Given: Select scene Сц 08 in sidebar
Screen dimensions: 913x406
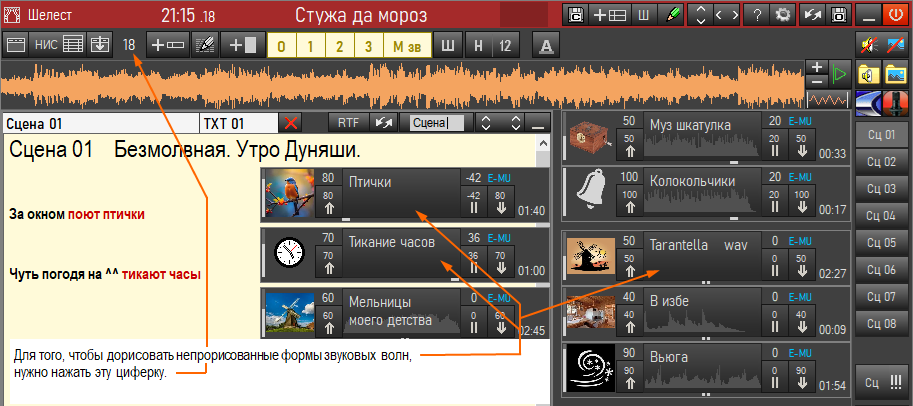Looking at the screenshot, I should tap(881, 324).
